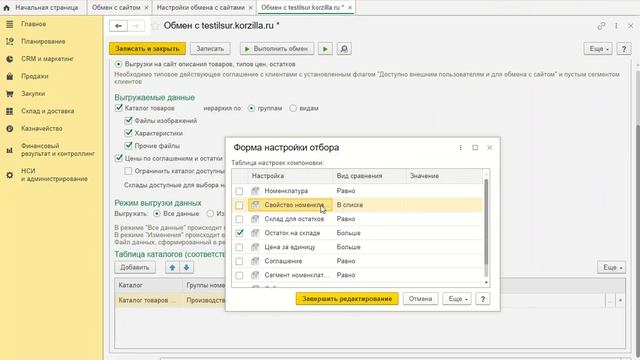The height and width of the screenshot is (360, 640).
Task: Toggle the Файлы изображений checkbox
Action: pos(129,121)
